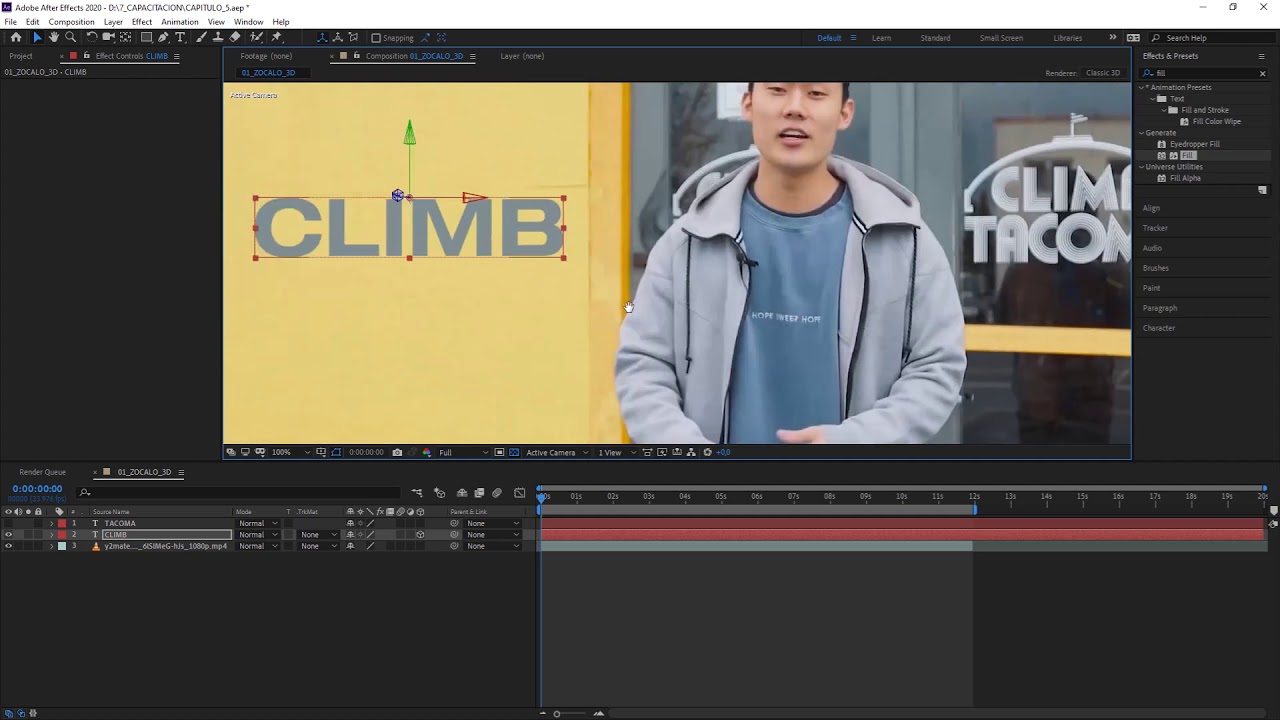Select the Horizontal Type tool
This screenshot has width=1280, height=720.
(180, 37)
